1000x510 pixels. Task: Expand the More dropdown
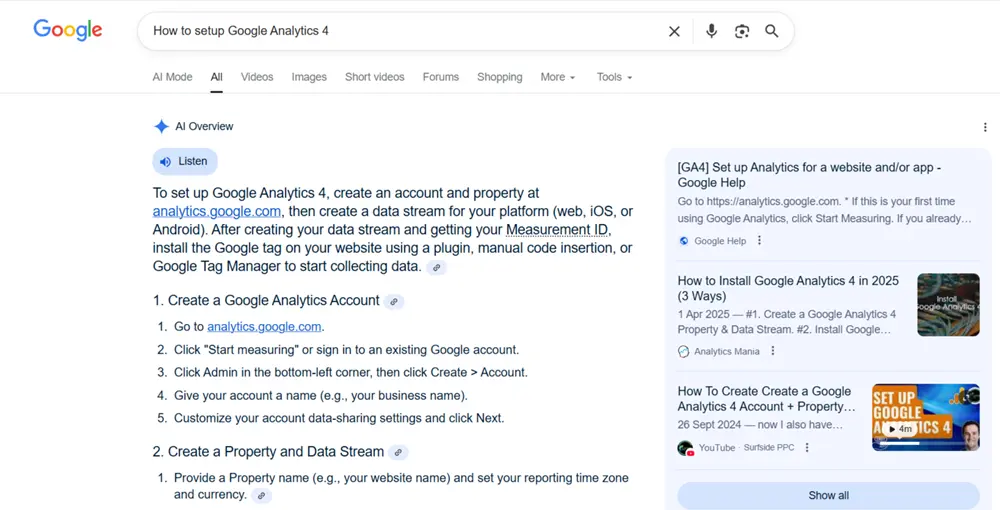558,76
